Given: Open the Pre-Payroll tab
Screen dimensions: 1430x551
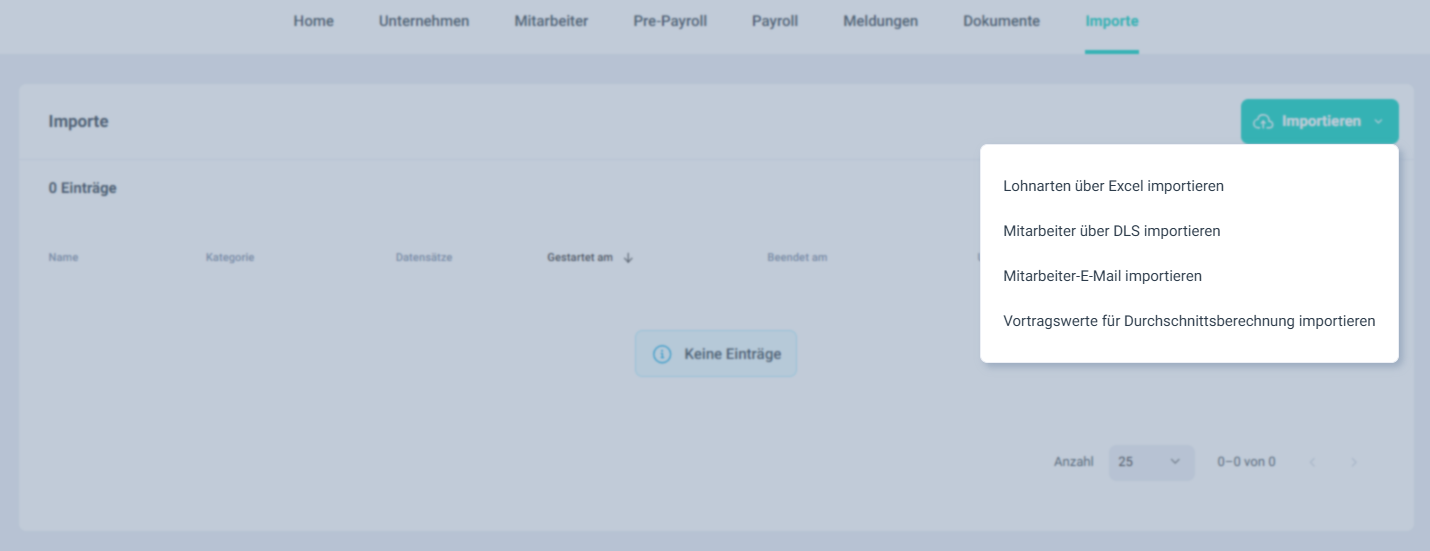Looking at the screenshot, I should 670,21.
